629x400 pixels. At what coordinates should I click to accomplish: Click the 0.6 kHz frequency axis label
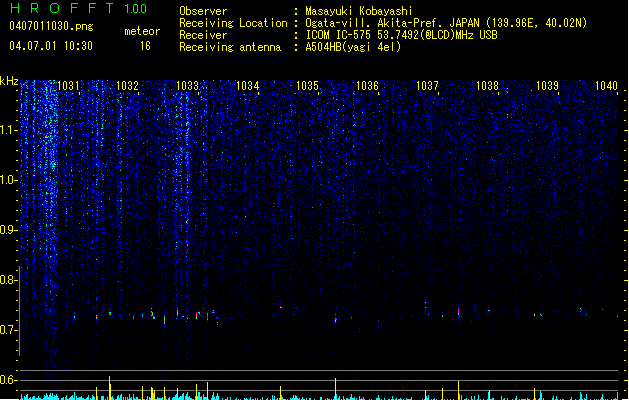(x=8, y=380)
